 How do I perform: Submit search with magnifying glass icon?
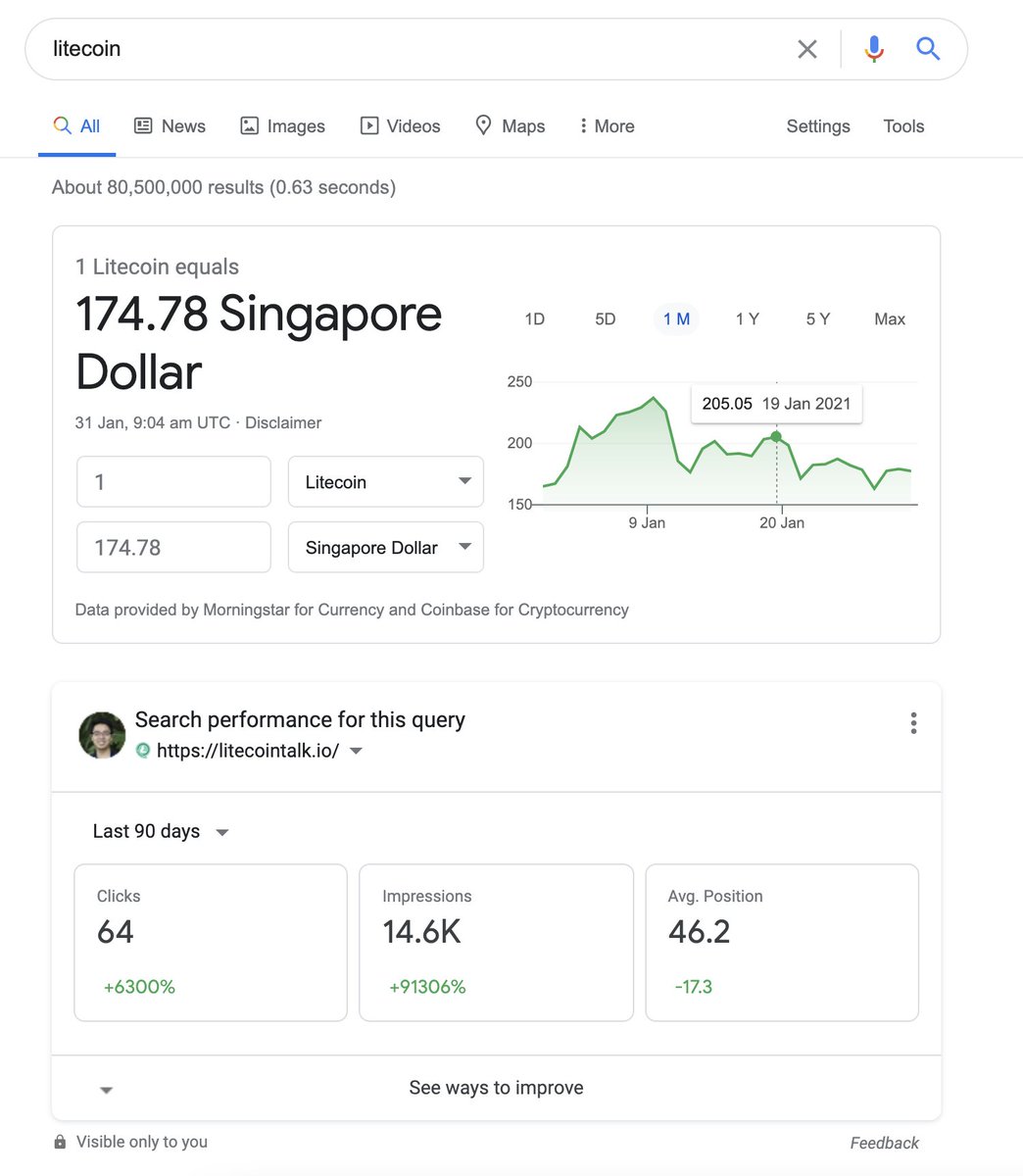point(928,48)
